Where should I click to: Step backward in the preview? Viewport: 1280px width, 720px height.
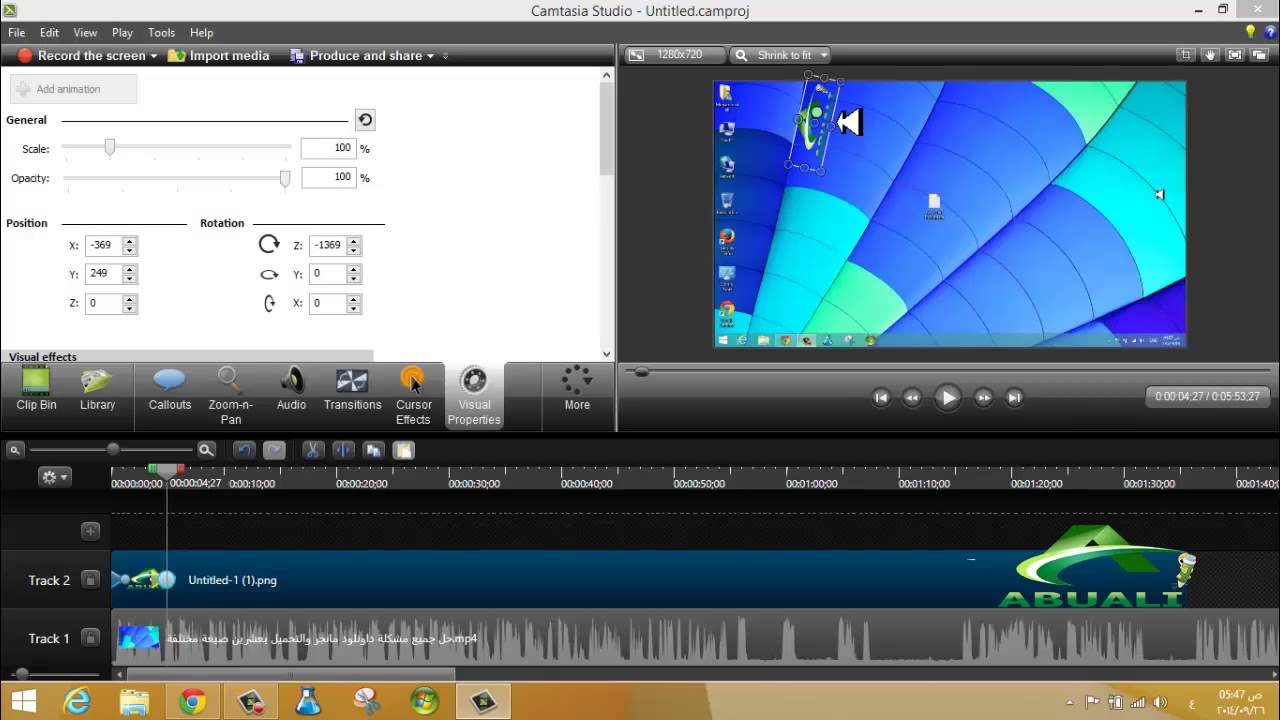912,397
